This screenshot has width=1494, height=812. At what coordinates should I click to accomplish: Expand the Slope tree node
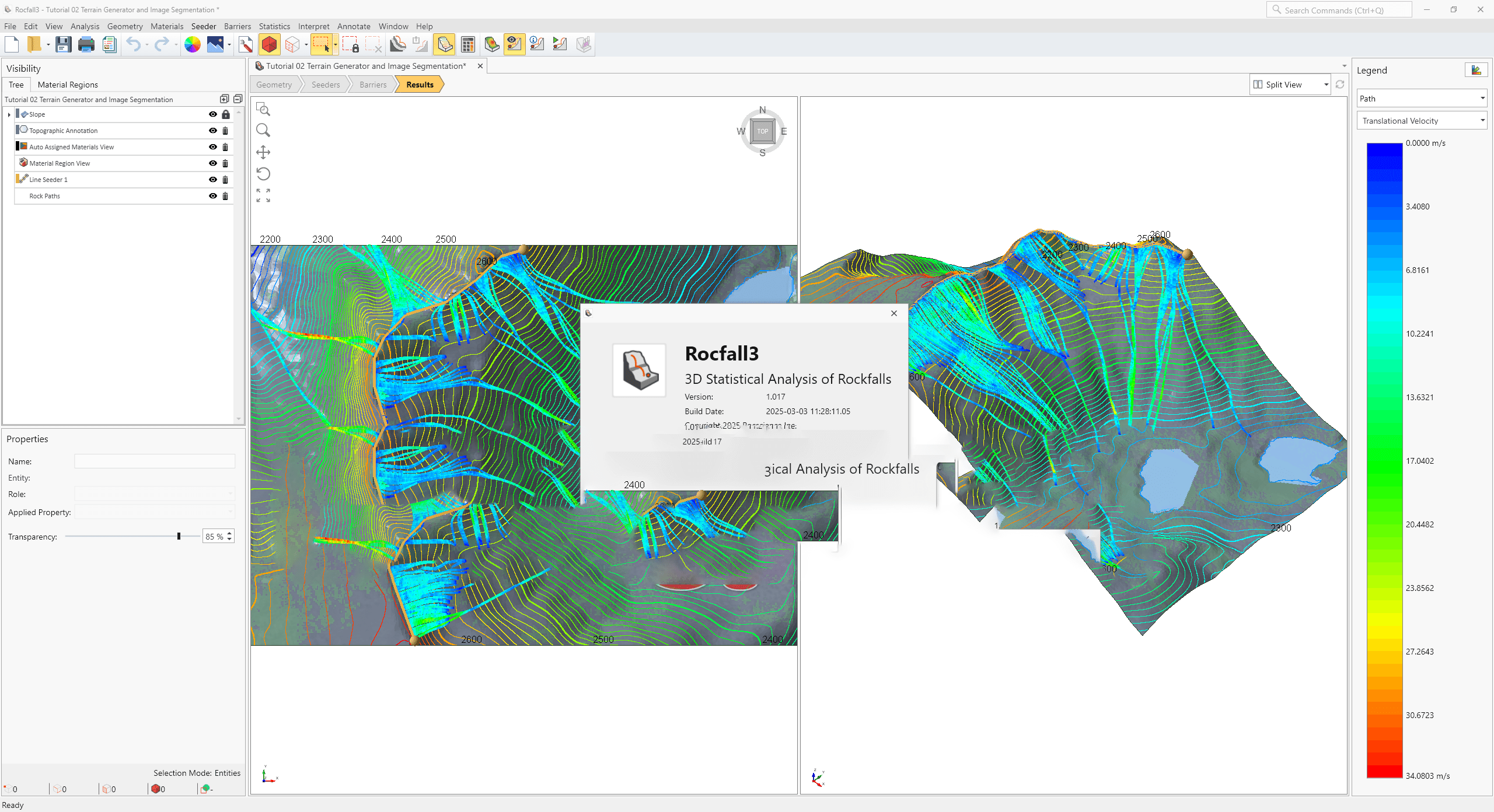click(9, 114)
